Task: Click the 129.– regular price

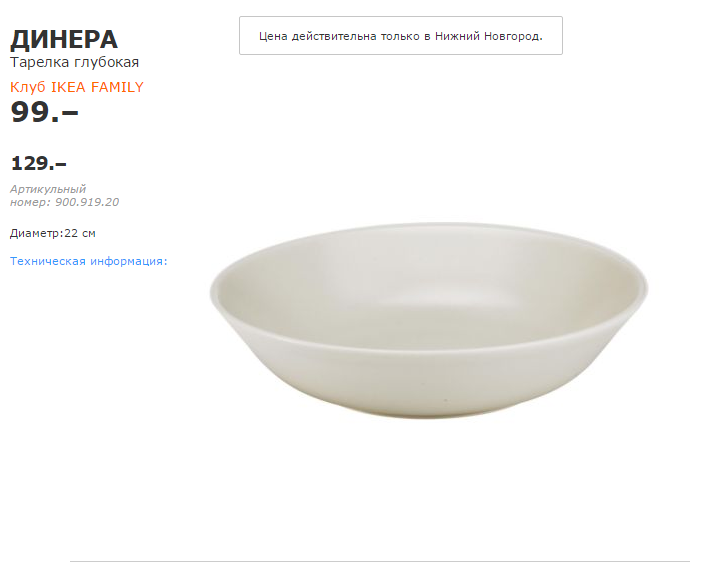Action: (39, 163)
